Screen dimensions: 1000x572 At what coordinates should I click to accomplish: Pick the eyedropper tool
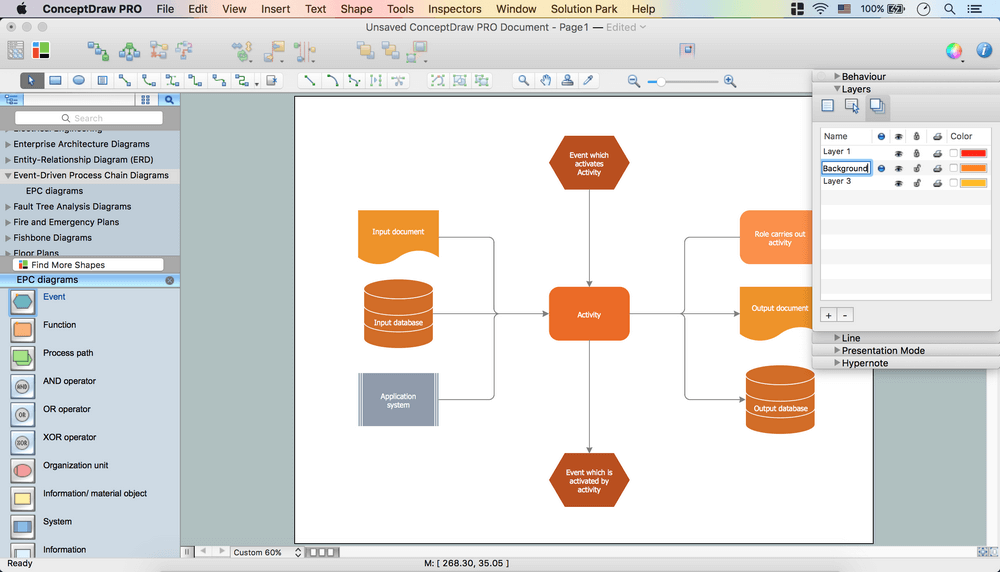point(589,80)
